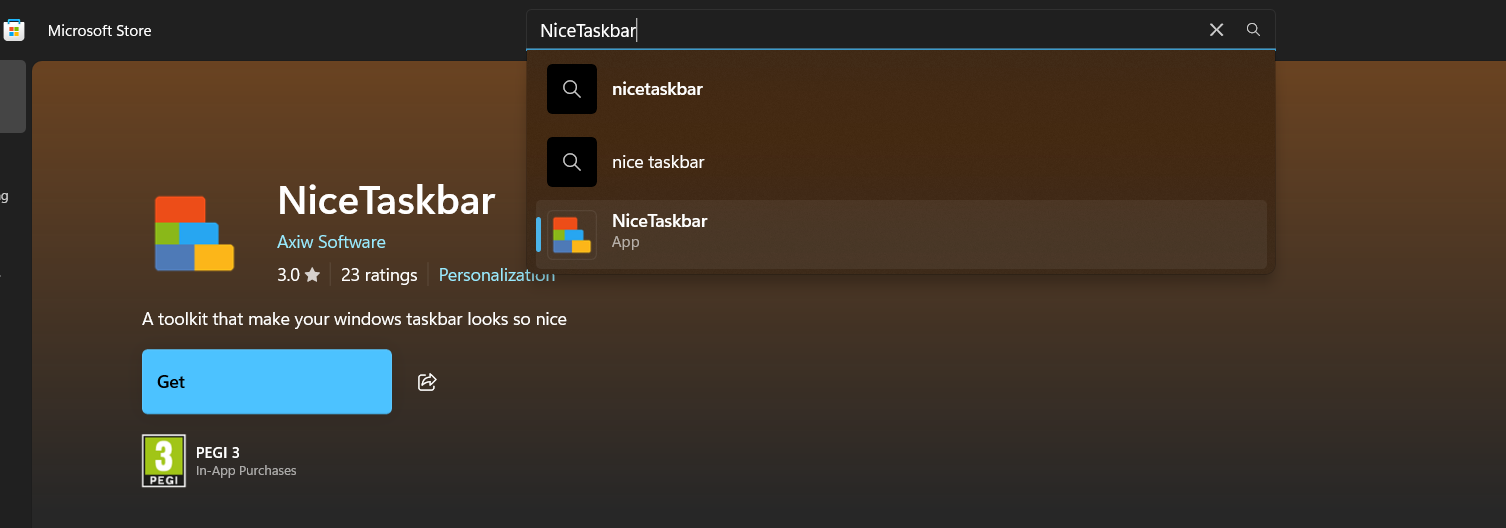The height and width of the screenshot is (528, 1506).
Task: Click the 3.0 star rating
Action: click(298, 275)
